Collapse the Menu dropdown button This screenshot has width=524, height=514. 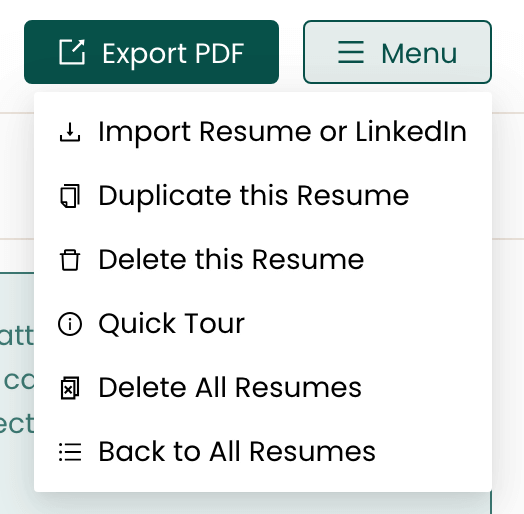(397, 52)
